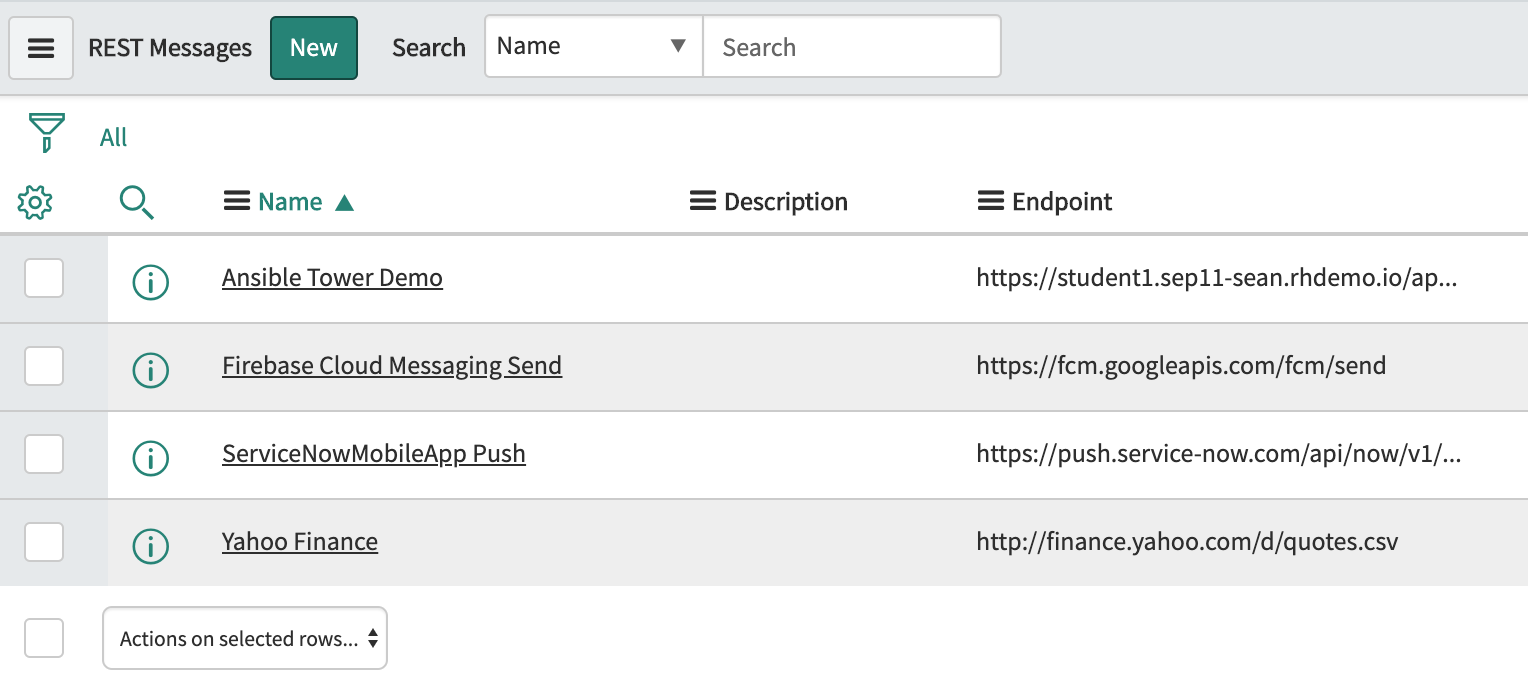Sort by the Name column header
This screenshot has width=1528, height=696.
[x=290, y=202]
